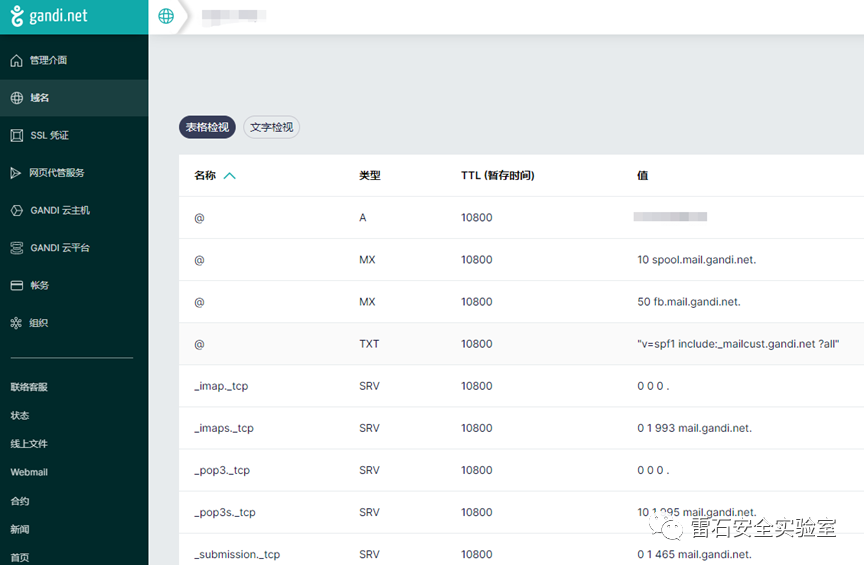The height and width of the screenshot is (565, 864).
Task: Click value 10 spool.mail.gandi.net.
Action: 696,260
